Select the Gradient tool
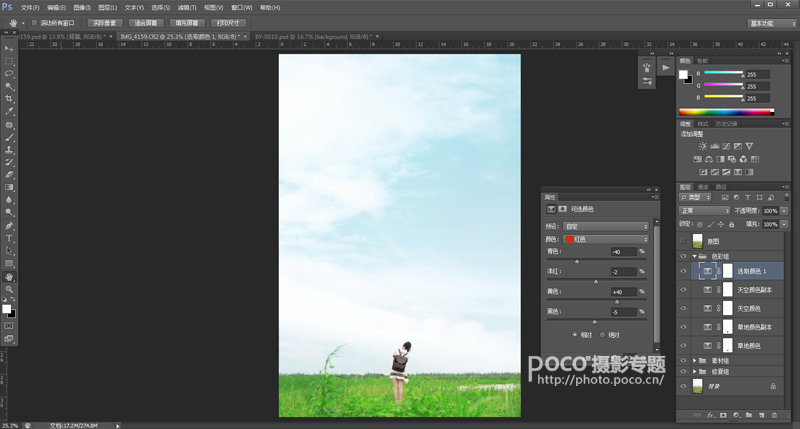The width and height of the screenshot is (800, 429). click(9, 188)
